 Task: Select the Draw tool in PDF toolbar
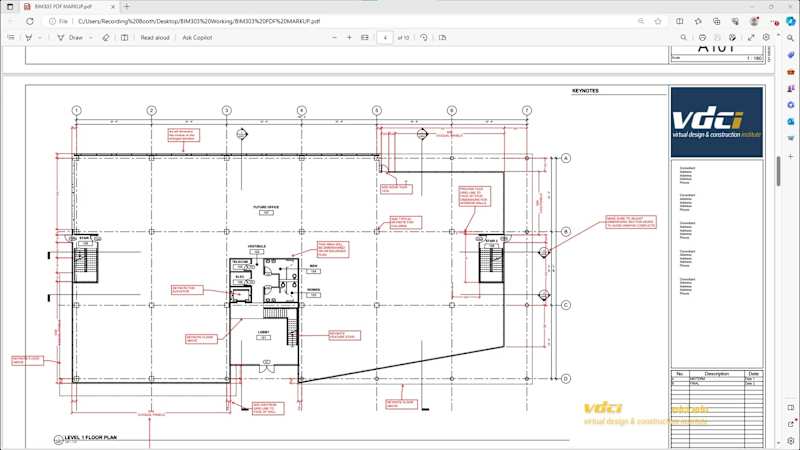click(x=70, y=37)
